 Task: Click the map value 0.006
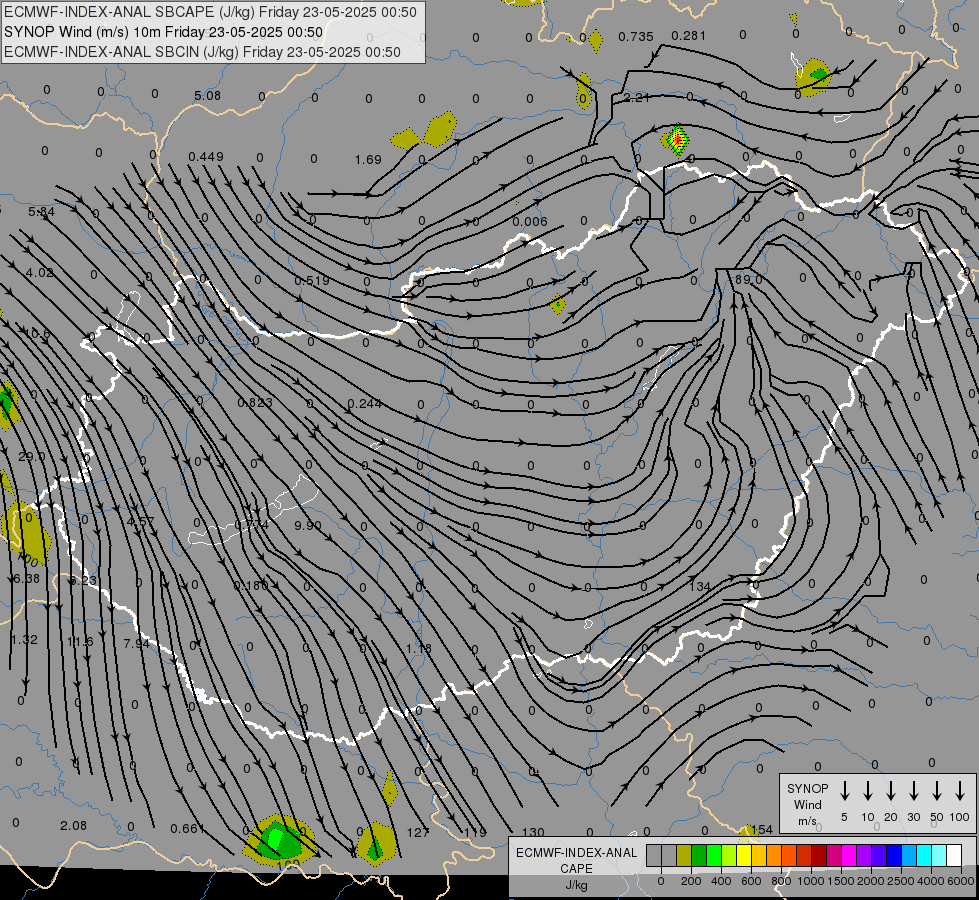coord(529,222)
